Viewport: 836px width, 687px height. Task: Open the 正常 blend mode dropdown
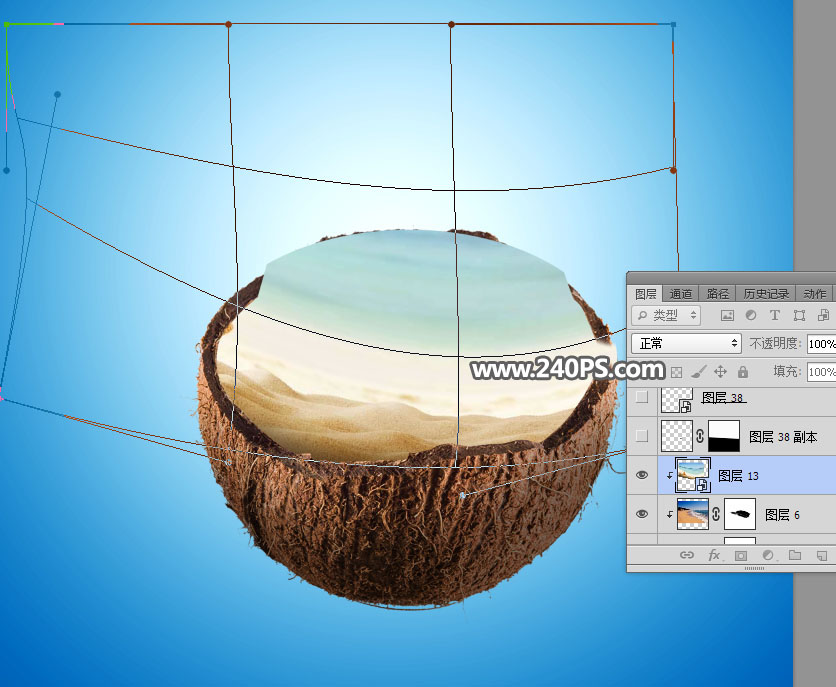click(x=686, y=343)
